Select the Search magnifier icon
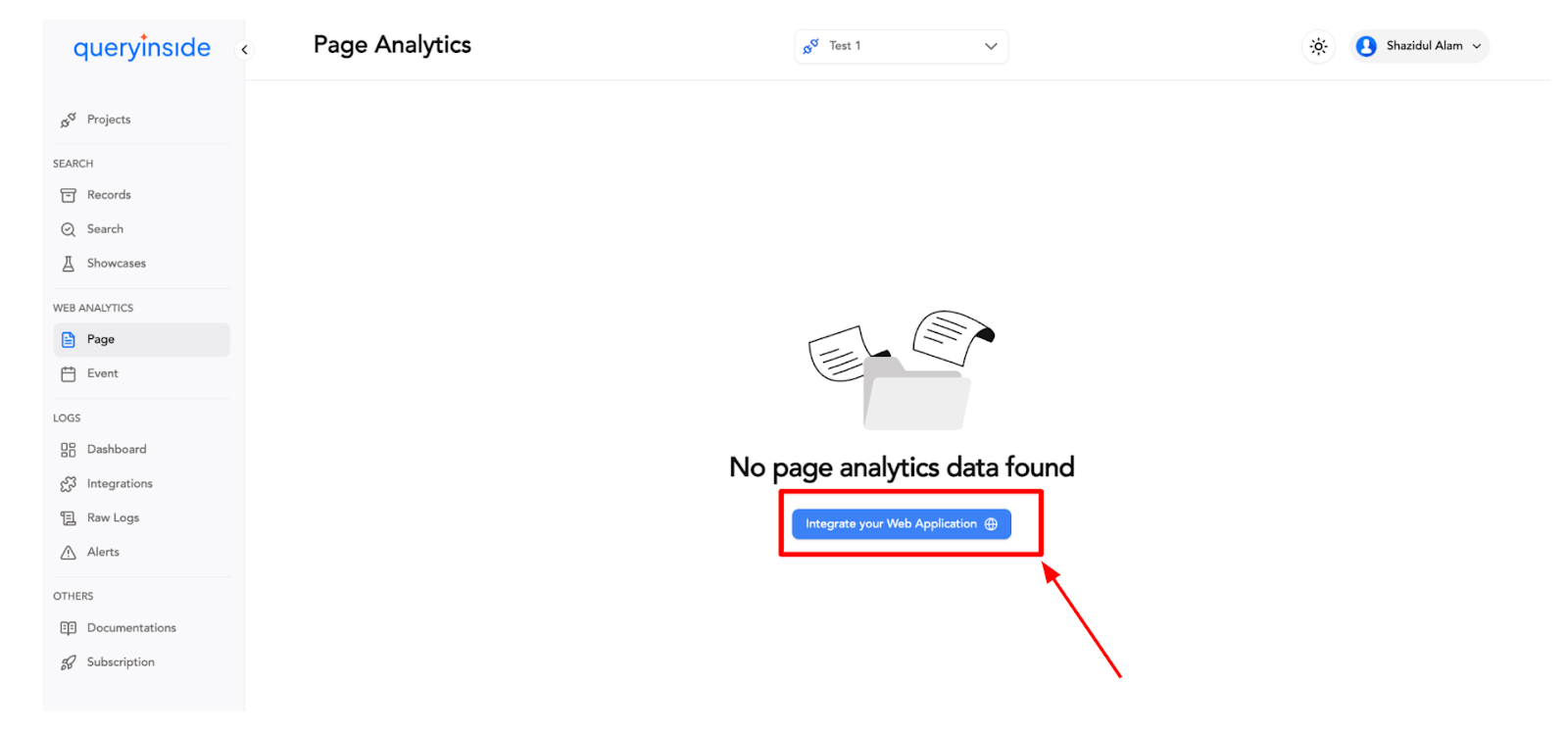1568x733 pixels. [x=68, y=229]
